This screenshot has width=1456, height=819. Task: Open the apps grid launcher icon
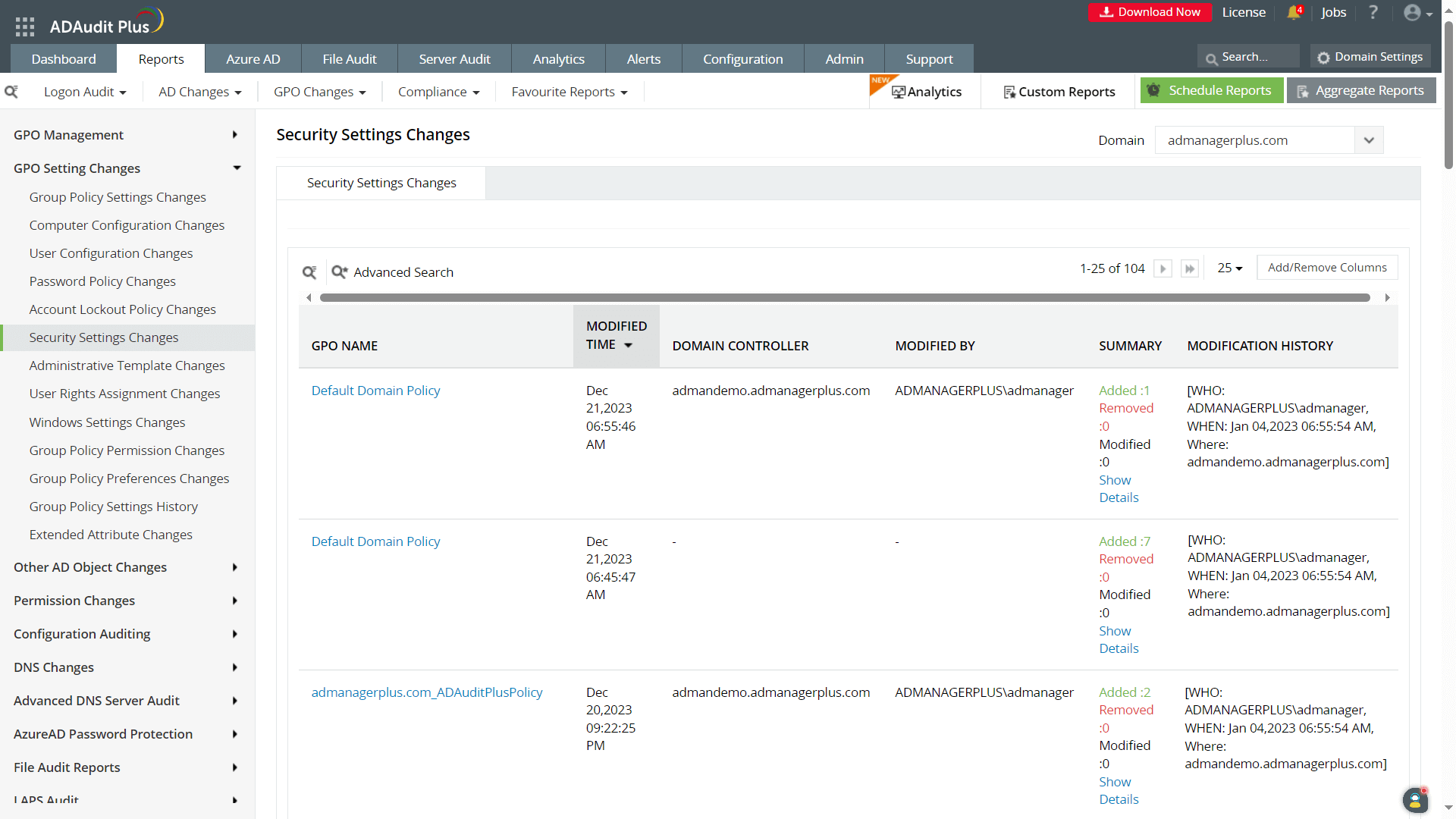point(25,27)
